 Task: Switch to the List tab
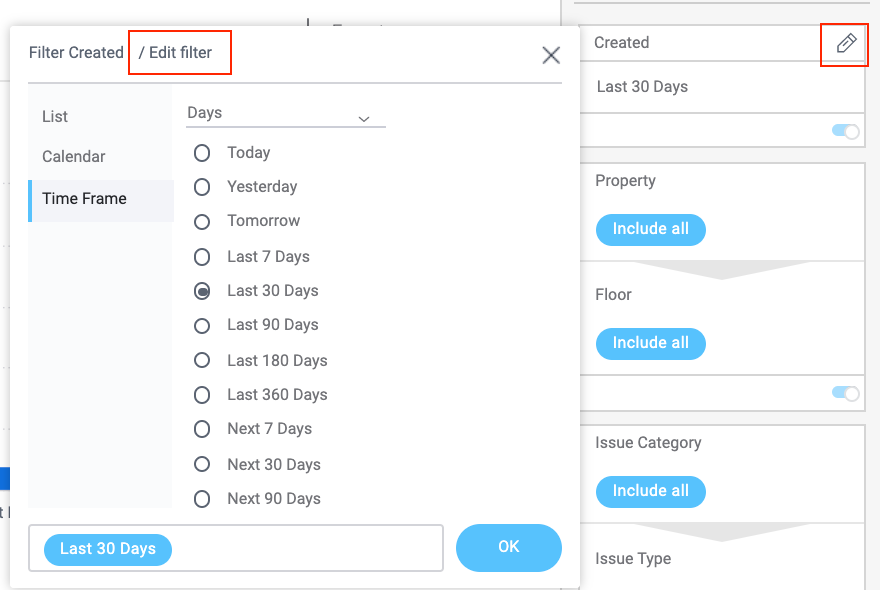(55, 117)
